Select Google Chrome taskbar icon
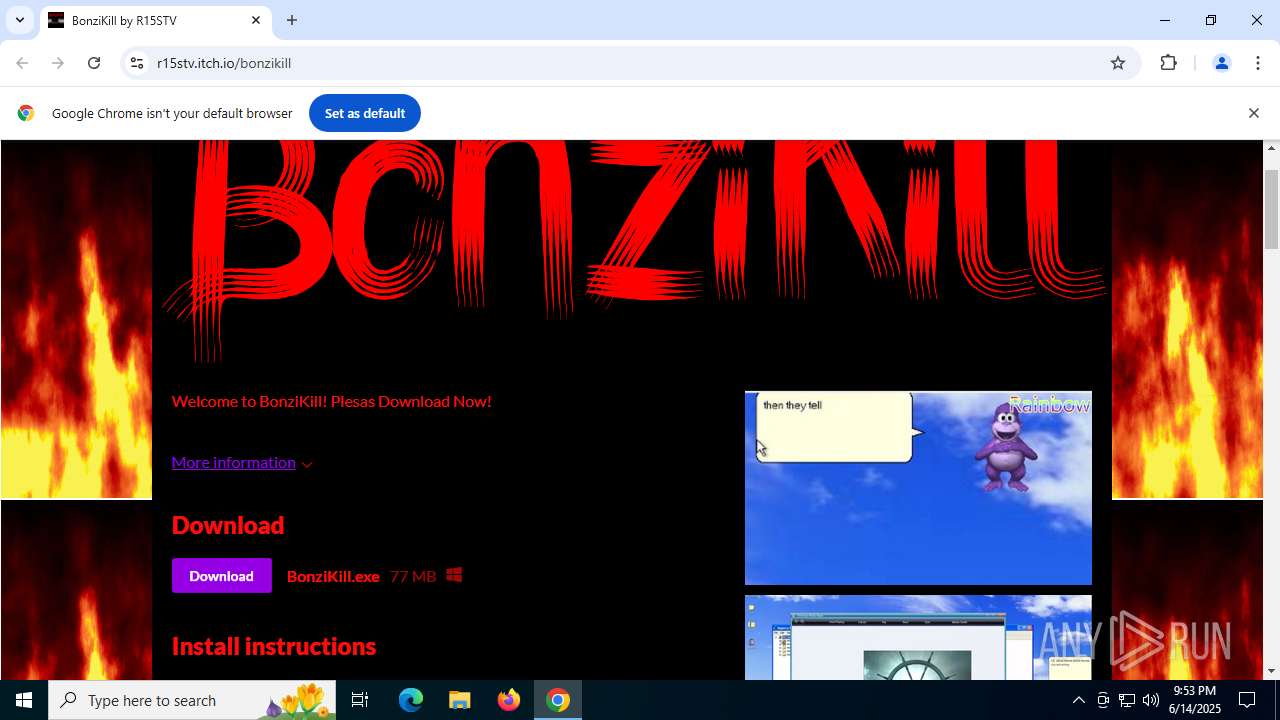 point(558,700)
